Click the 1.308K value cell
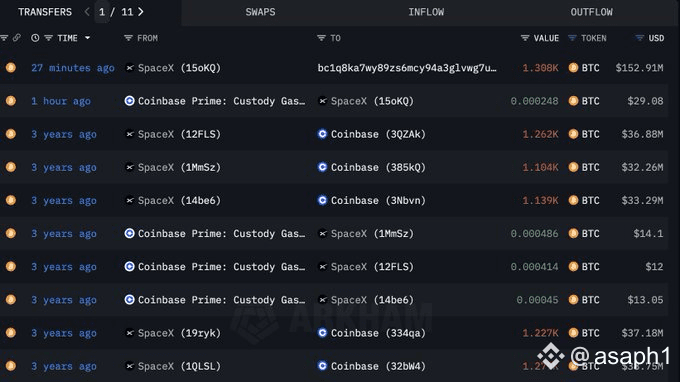This screenshot has width=680, height=382. click(540, 68)
